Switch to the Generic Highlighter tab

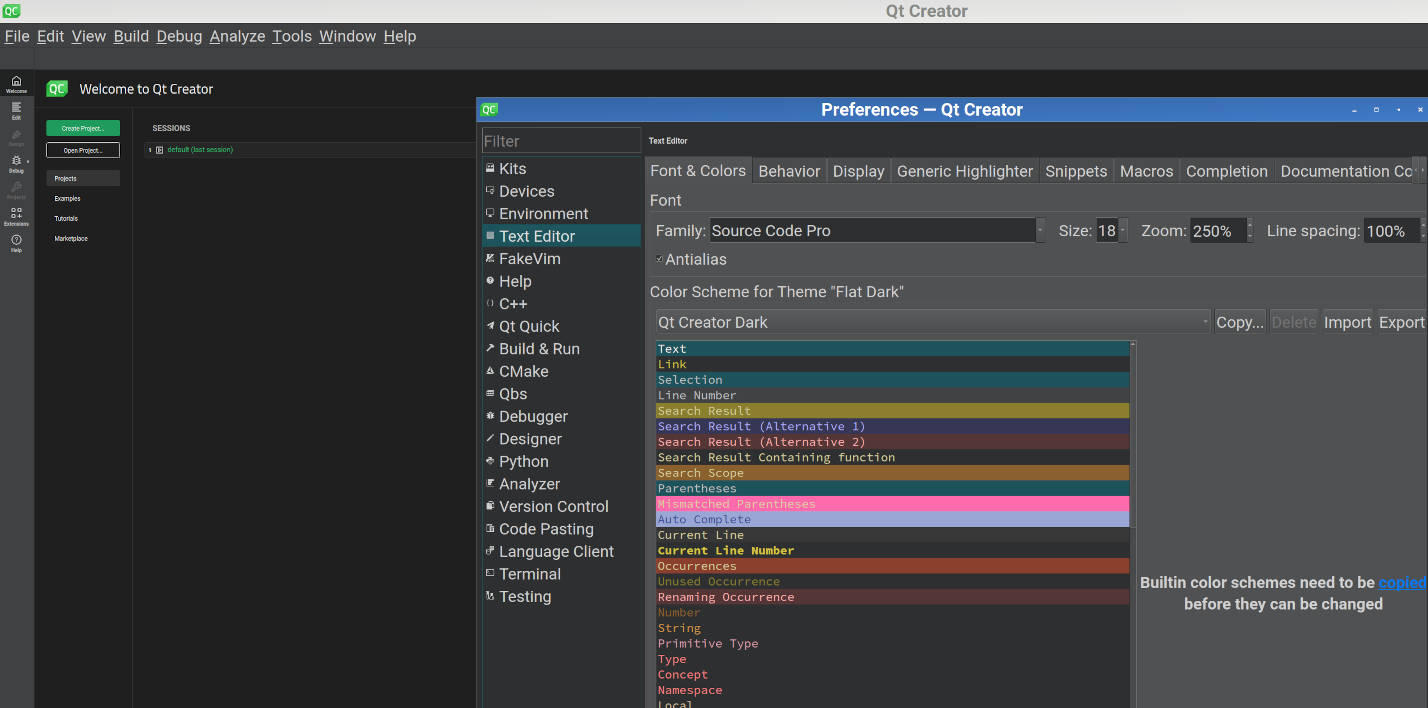tap(965, 171)
